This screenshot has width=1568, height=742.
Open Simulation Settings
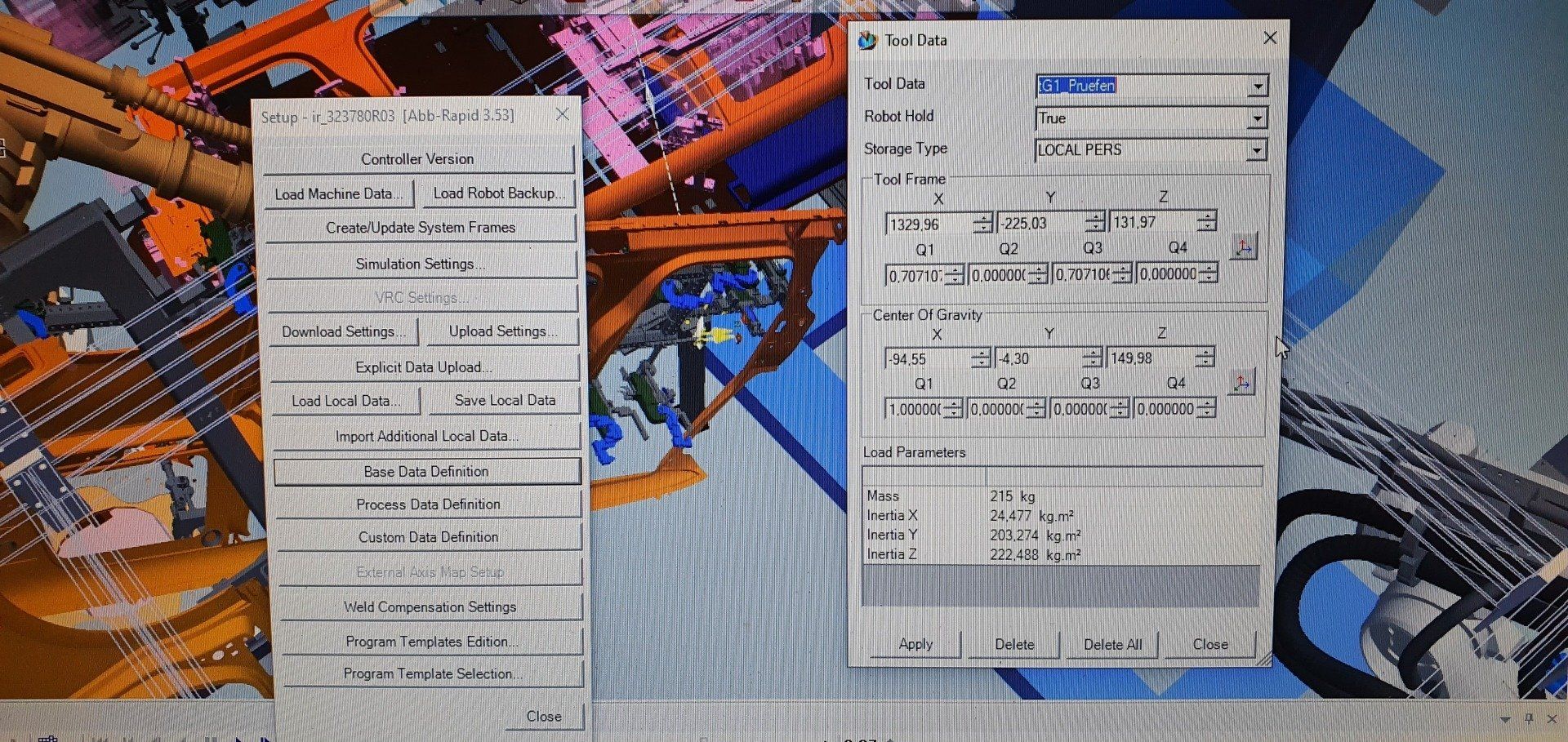(x=420, y=264)
